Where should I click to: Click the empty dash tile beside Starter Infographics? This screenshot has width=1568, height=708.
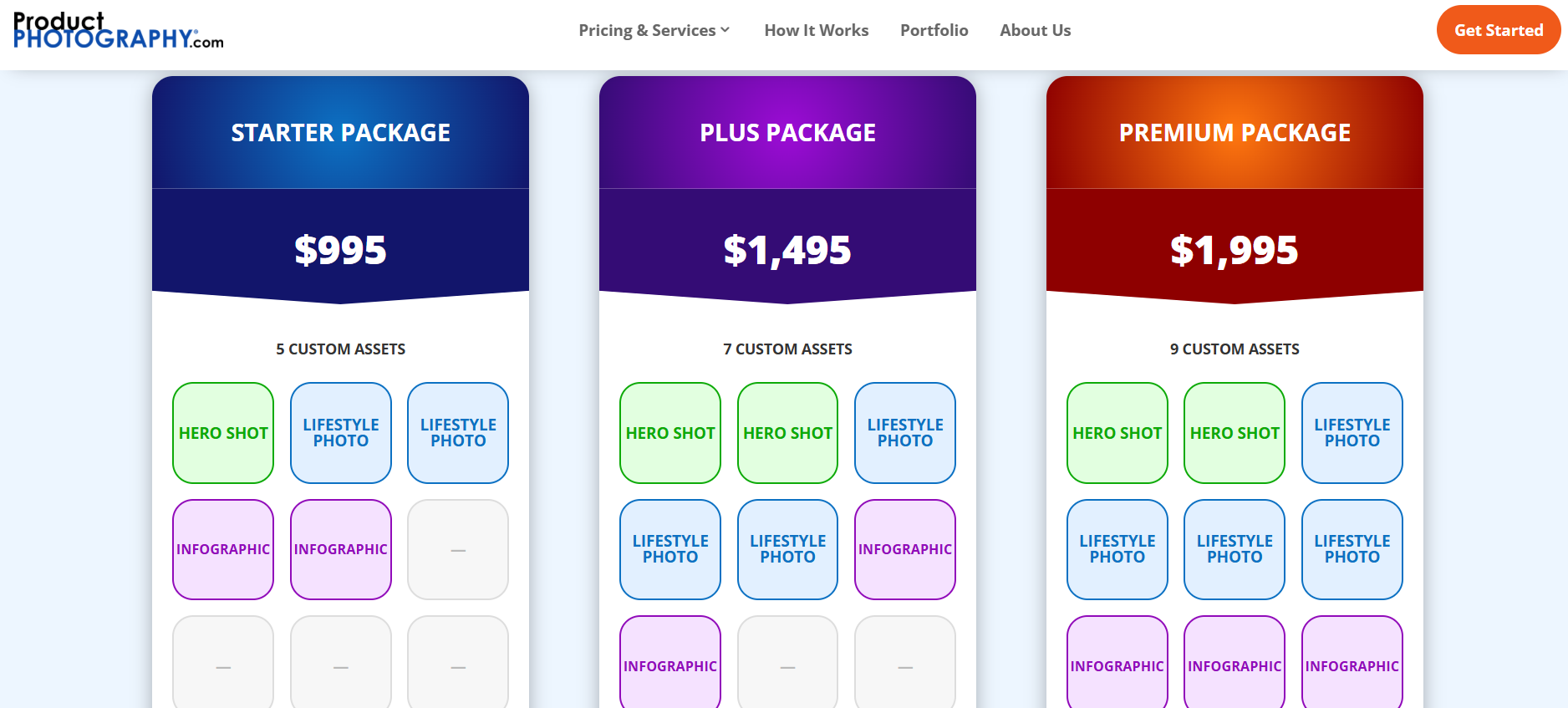(x=458, y=549)
